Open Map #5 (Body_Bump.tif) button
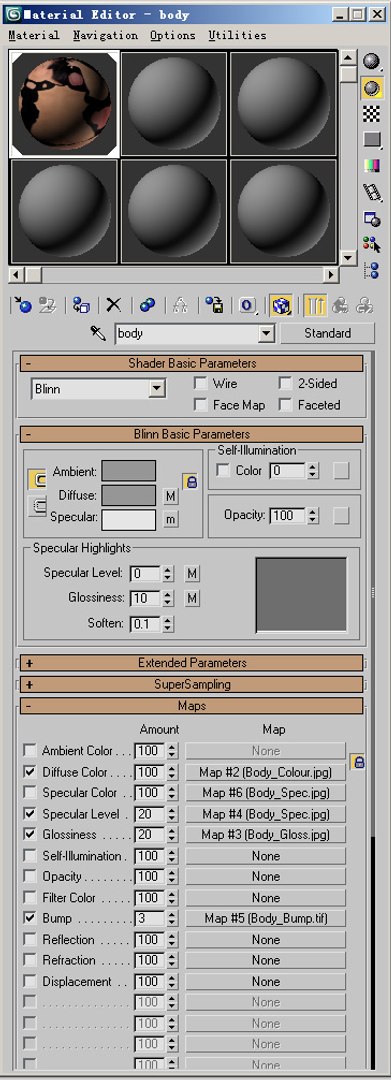The image size is (391, 1080). click(x=265, y=918)
